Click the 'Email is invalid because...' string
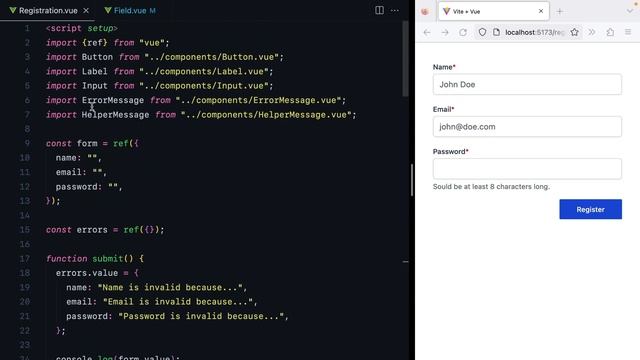Image resolution: width=640 pixels, height=360 pixels. click(x=178, y=302)
